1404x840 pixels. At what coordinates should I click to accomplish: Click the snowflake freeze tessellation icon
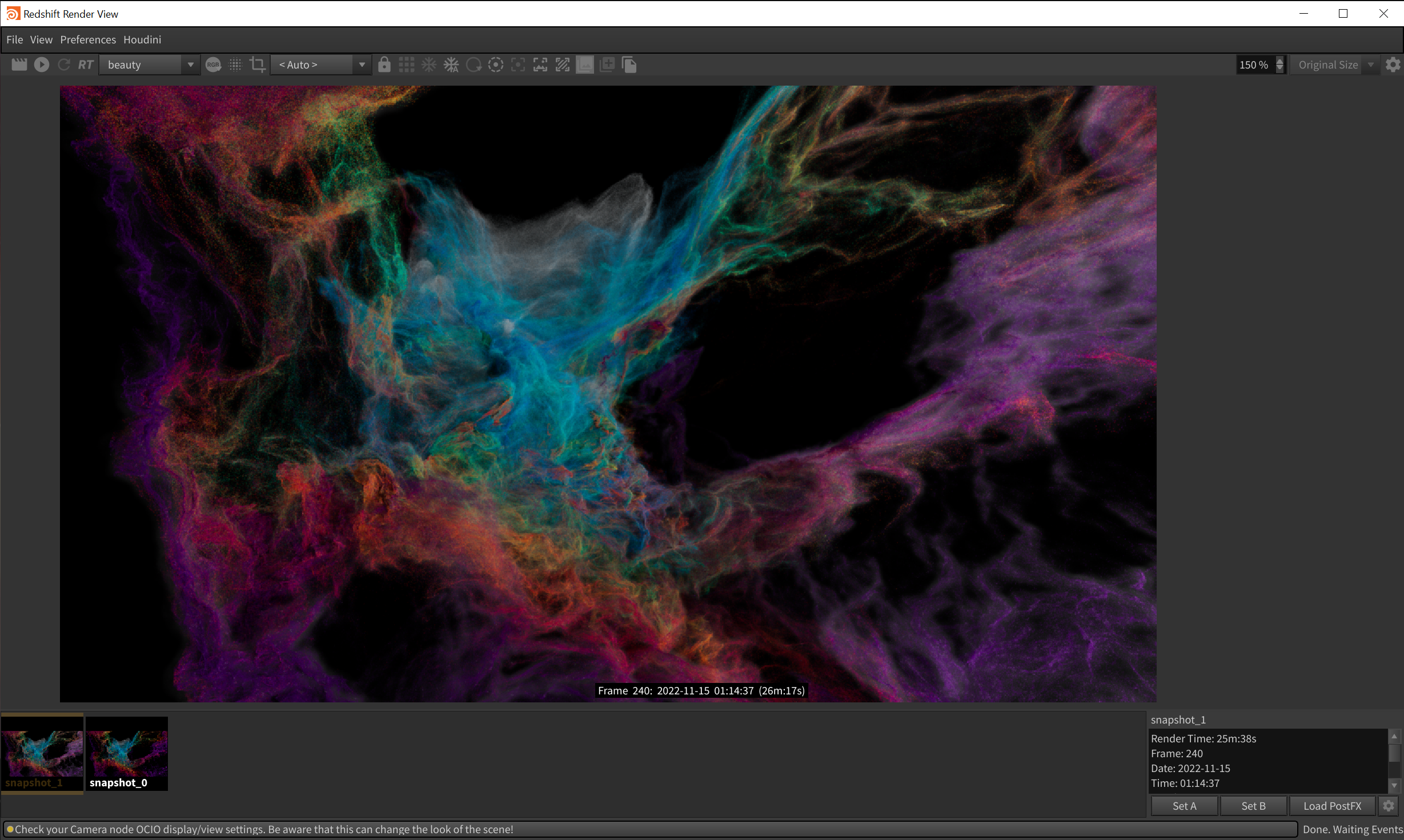(x=429, y=65)
